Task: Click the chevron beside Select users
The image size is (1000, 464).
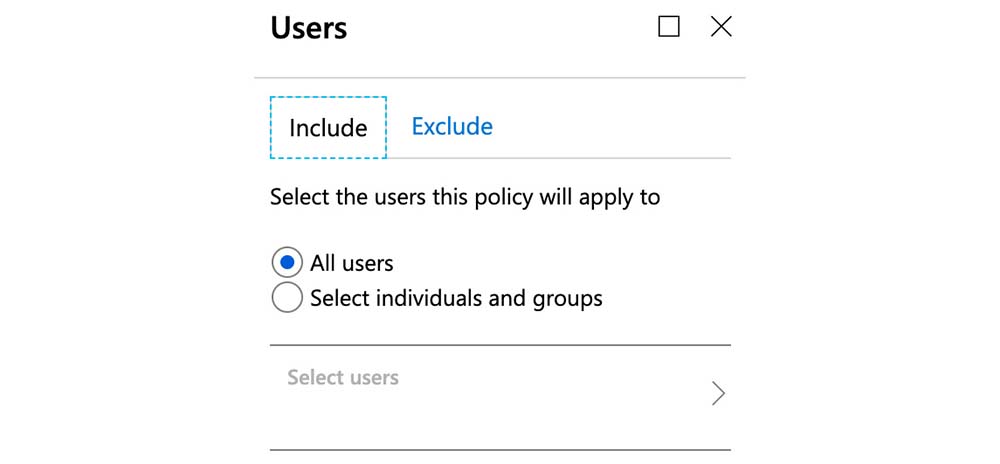Action: point(717,394)
